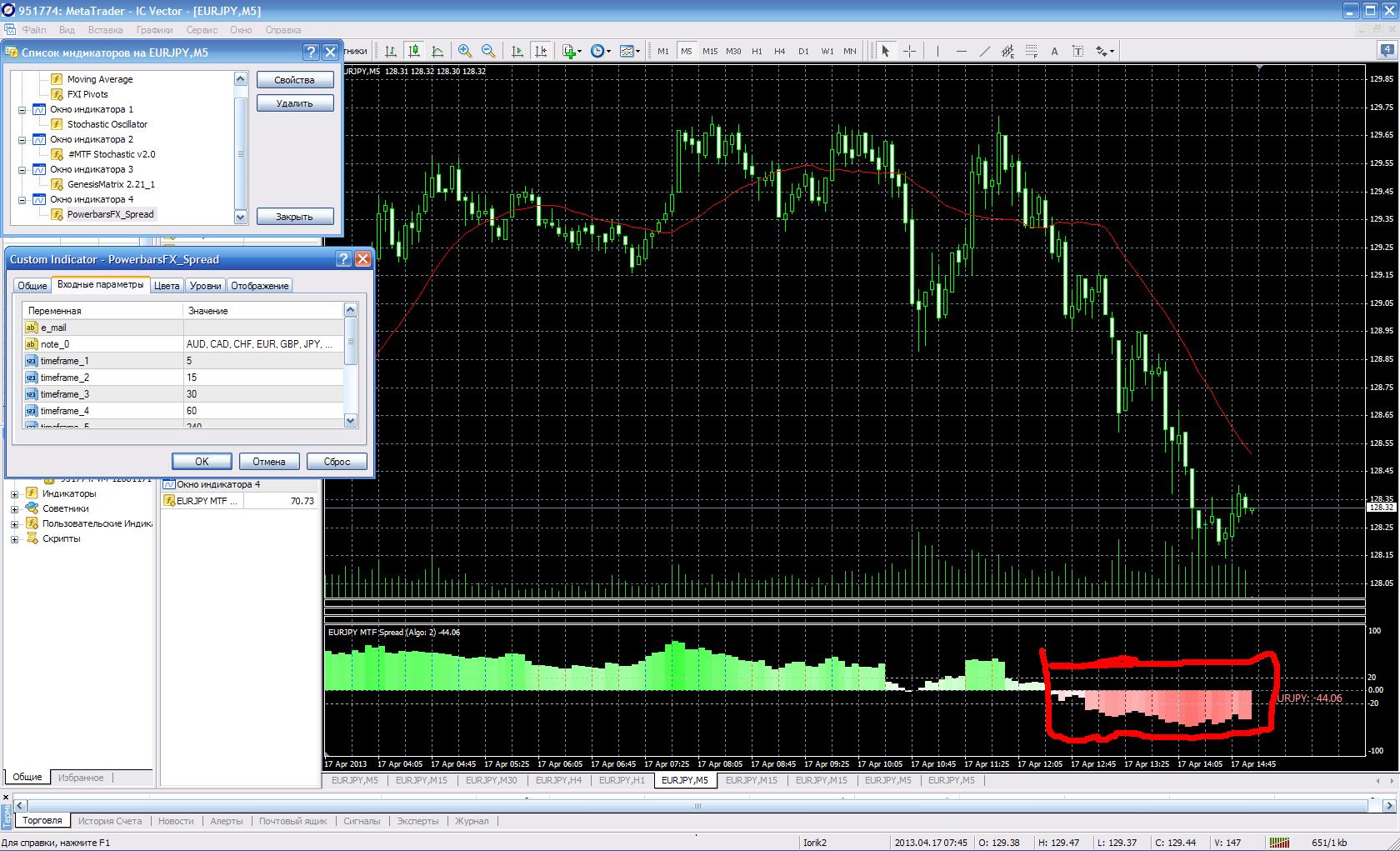The height and width of the screenshot is (851, 1400).
Task: Switch to Отображение tab
Action: point(260,285)
